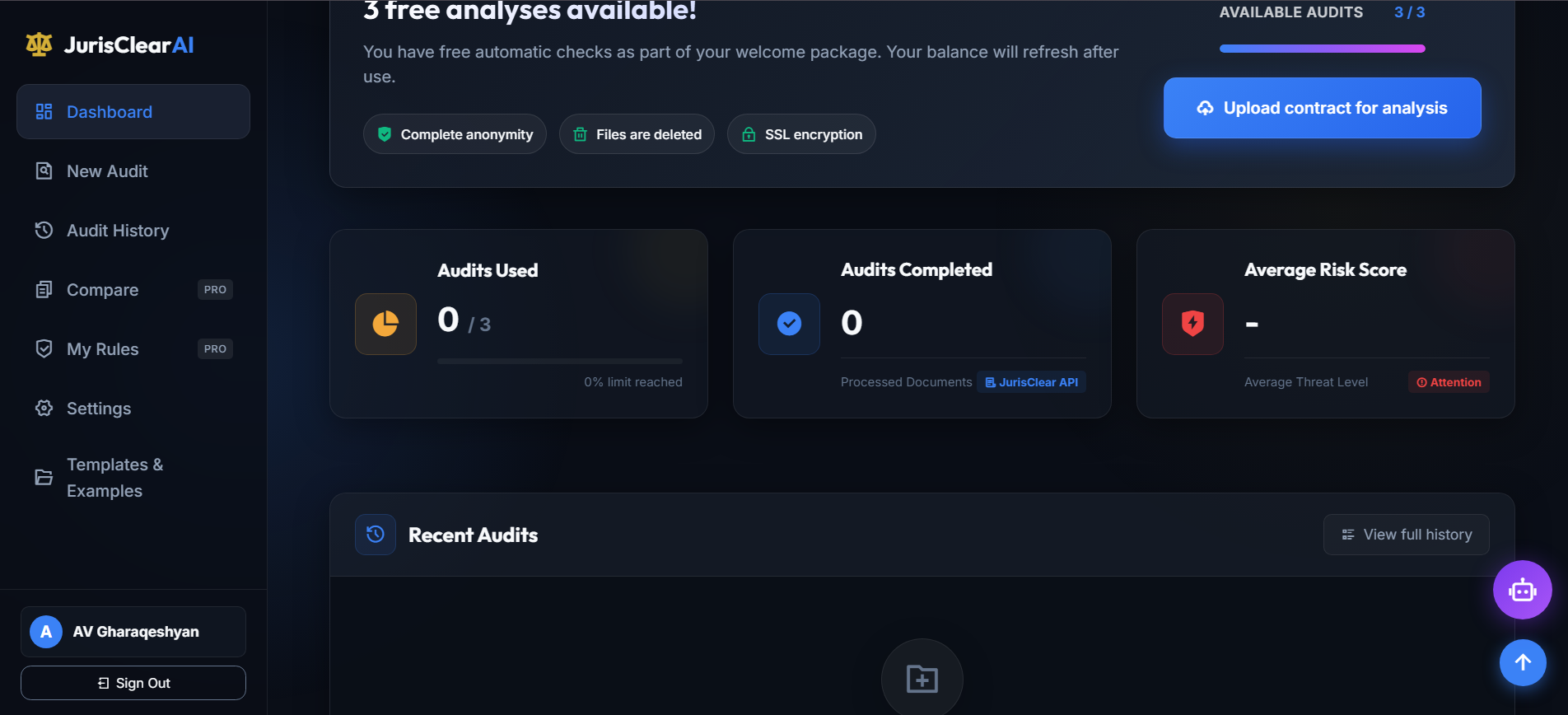Click the Audits Used limit progress bar
This screenshot has height=715, width=1568.
560,361
